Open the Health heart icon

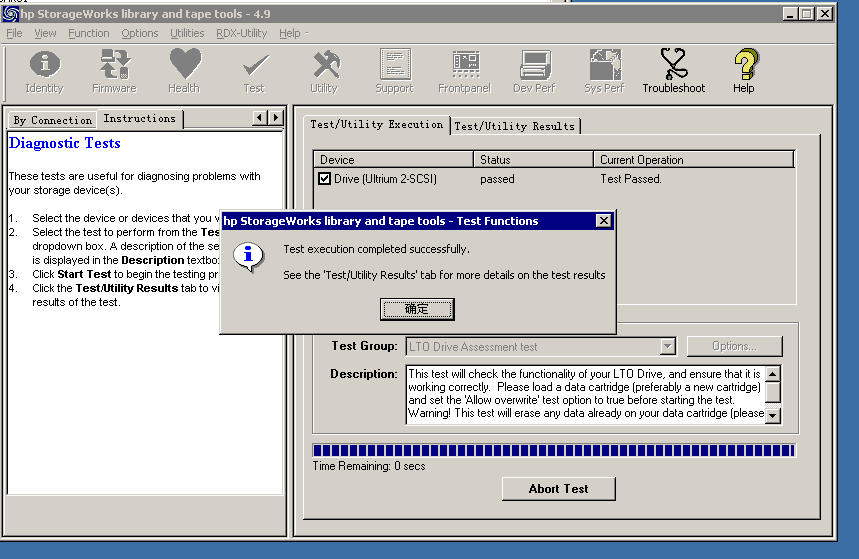tap(185, 71)
